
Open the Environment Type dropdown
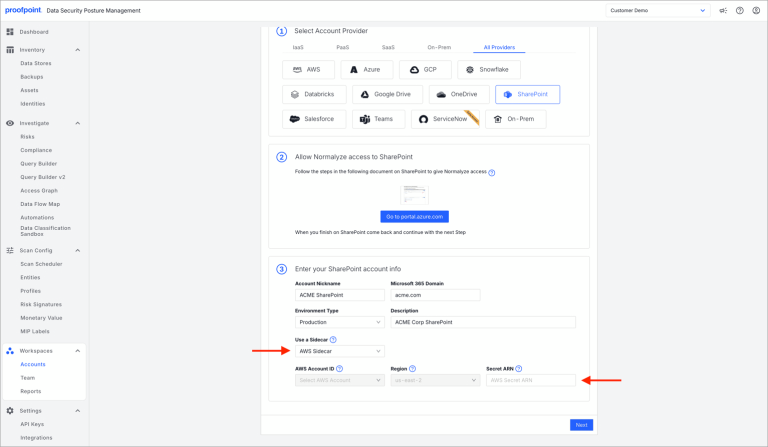point(339,322)
